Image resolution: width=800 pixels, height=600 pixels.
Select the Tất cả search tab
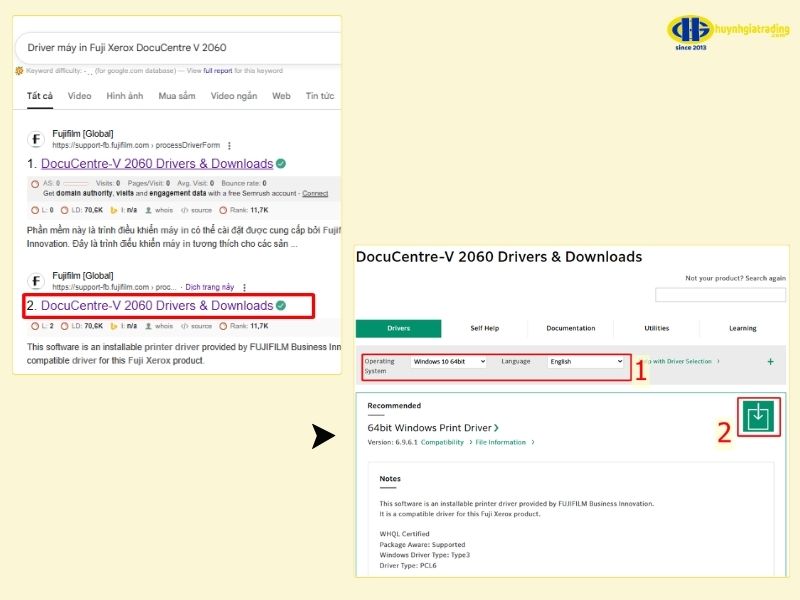click(x=40, y=96)
